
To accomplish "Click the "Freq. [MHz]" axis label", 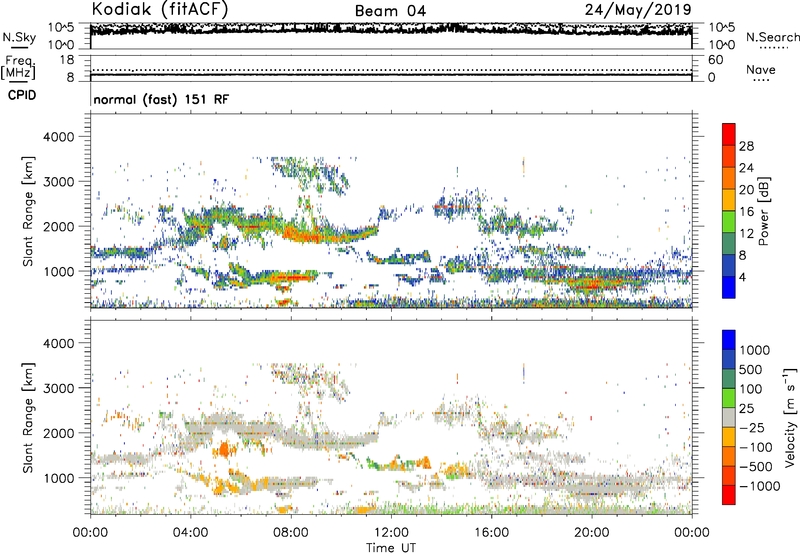I will 19,68.
